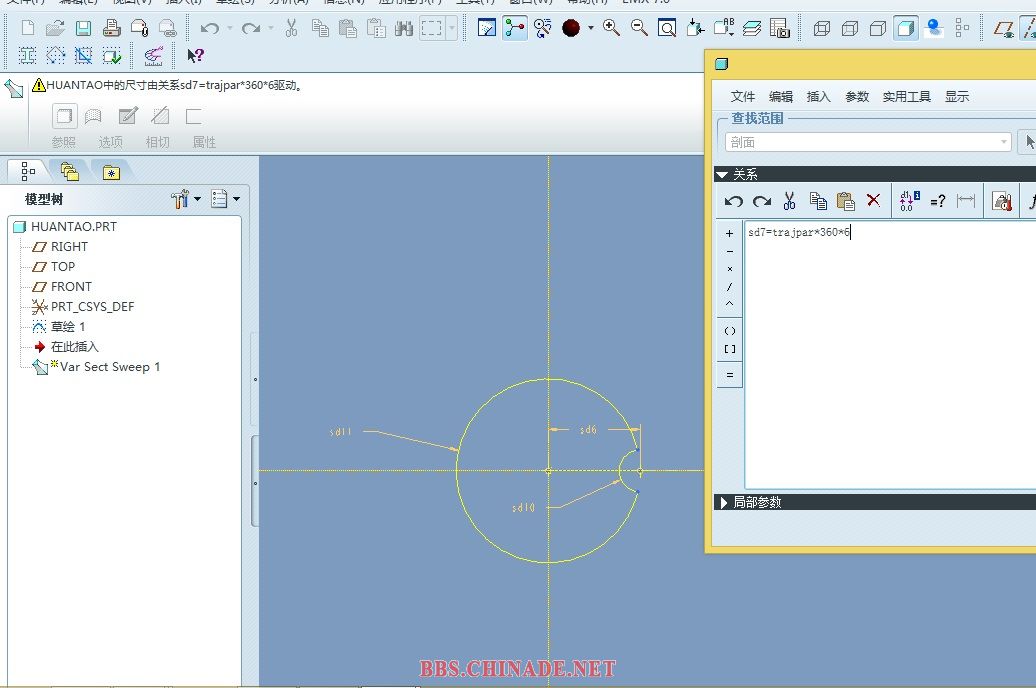The image size is (1036, 688).
Task: Save the model with the floppy disk icon
Action: 83,28
